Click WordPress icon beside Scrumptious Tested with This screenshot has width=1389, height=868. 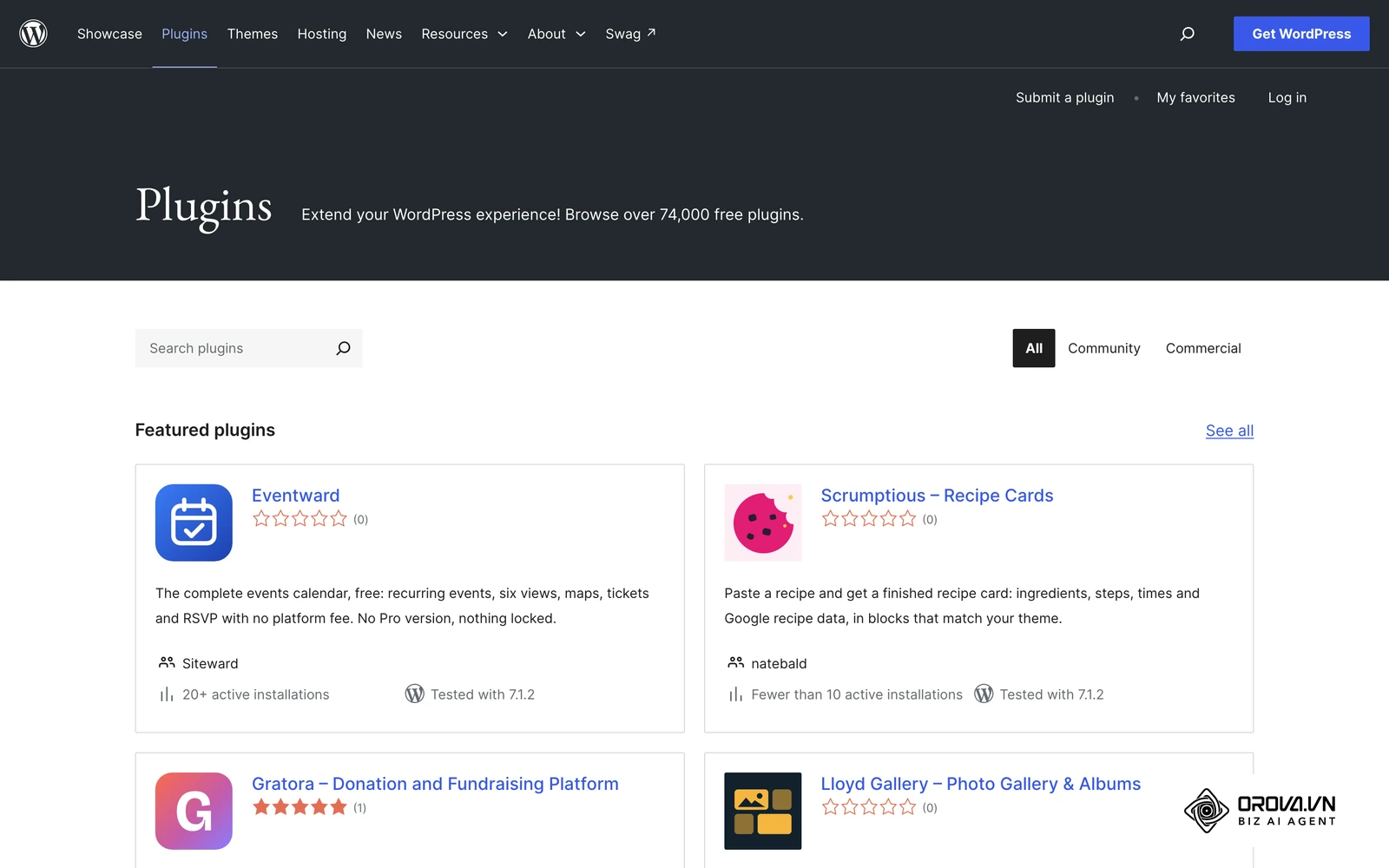[984, 694]
